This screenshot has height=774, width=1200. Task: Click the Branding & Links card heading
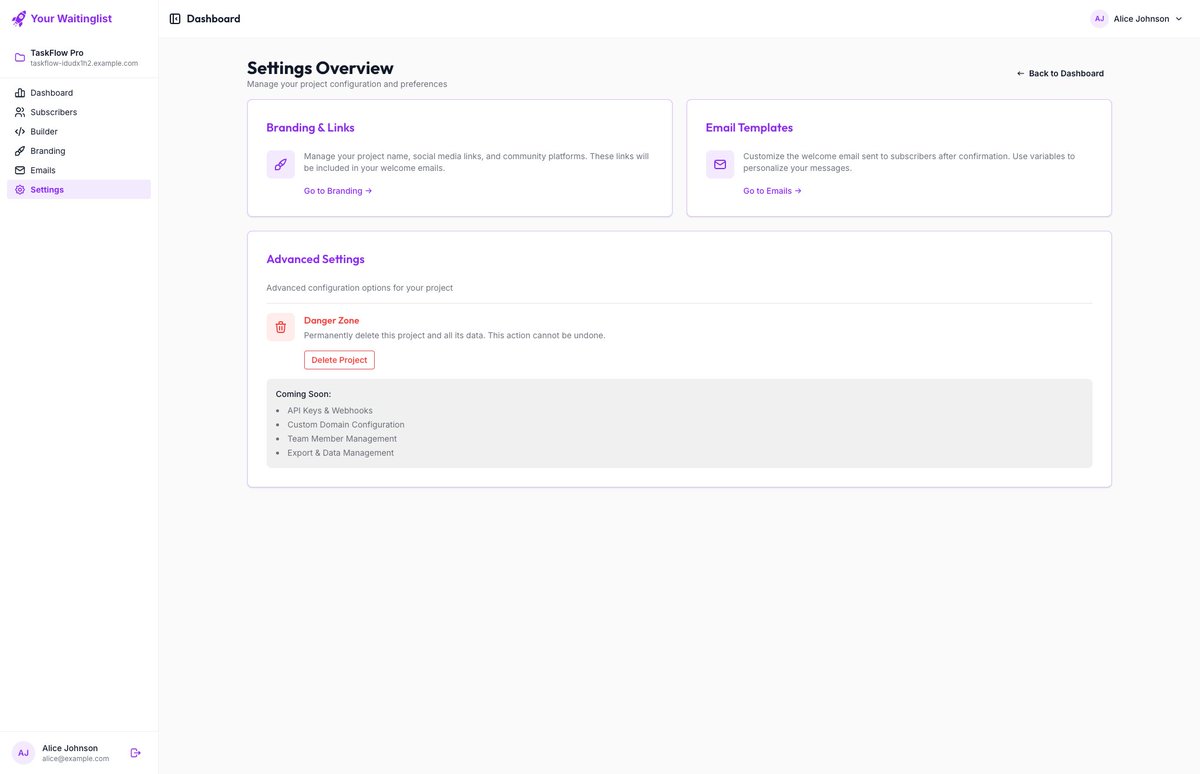pyautogui.click(x=310, y=128)
